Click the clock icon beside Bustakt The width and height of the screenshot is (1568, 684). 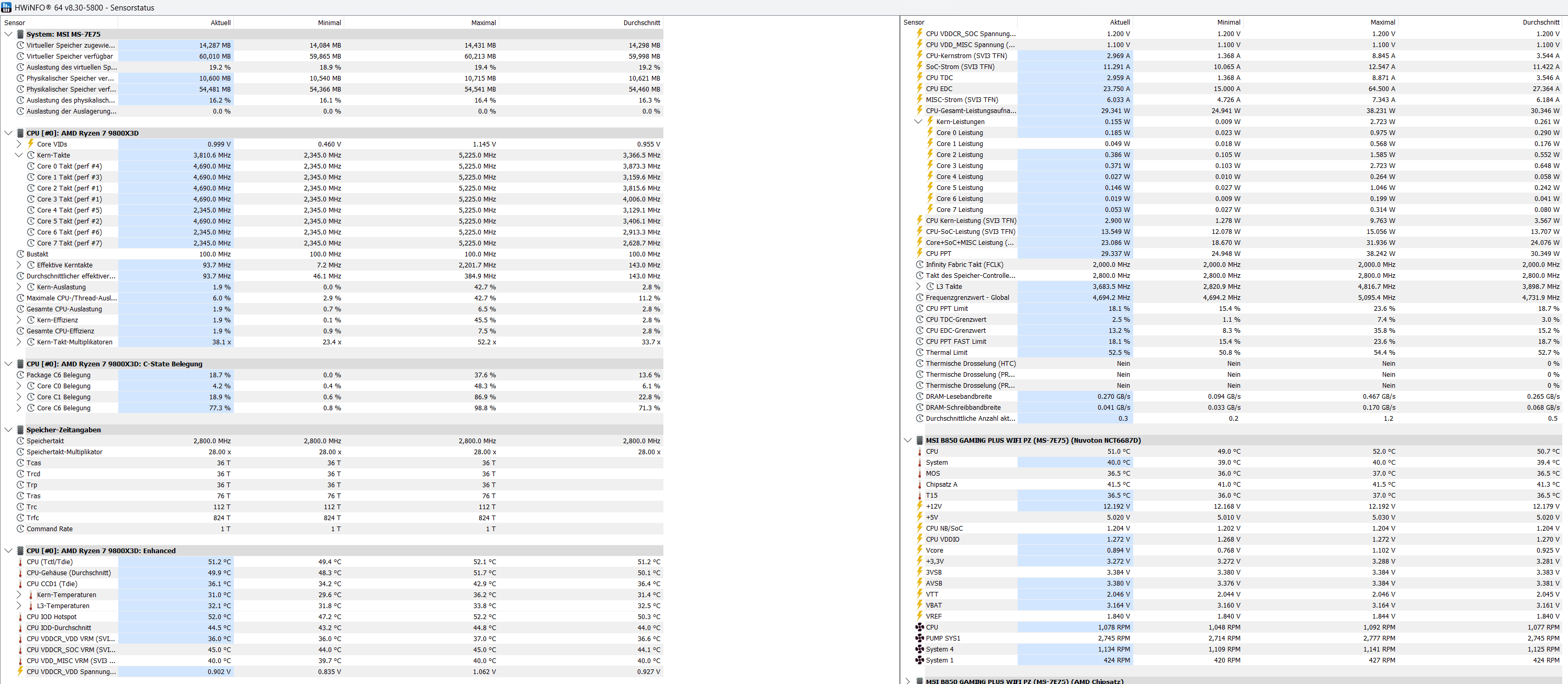[x=20, y=254]
